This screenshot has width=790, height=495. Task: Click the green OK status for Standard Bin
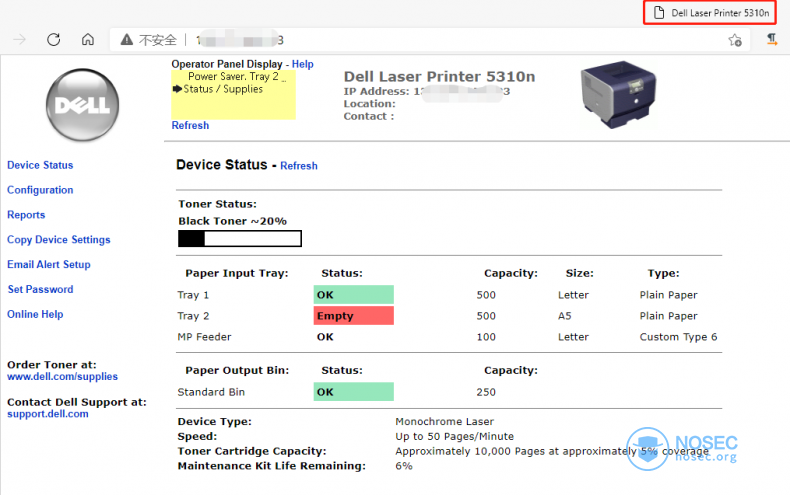[x=354, y=392]
